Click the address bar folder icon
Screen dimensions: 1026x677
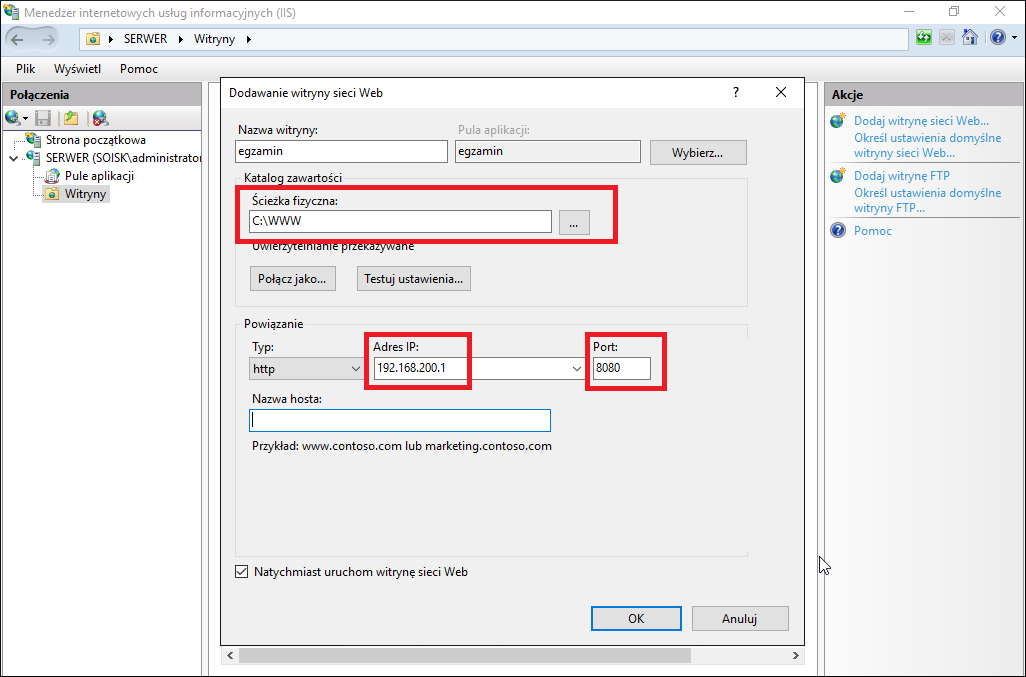tap(93, 39)
